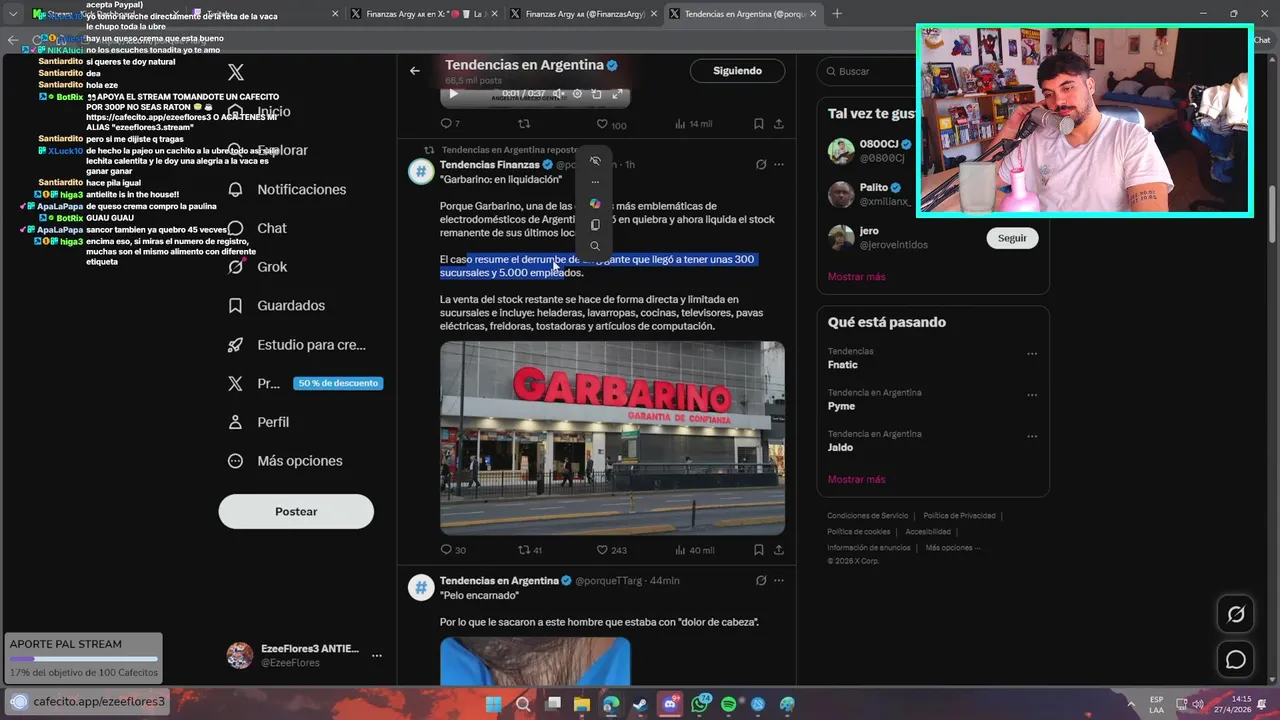Viewport: 1280px width, 720px height.
Task: Enter fullscreen on the video player
Action: (617, 94)
